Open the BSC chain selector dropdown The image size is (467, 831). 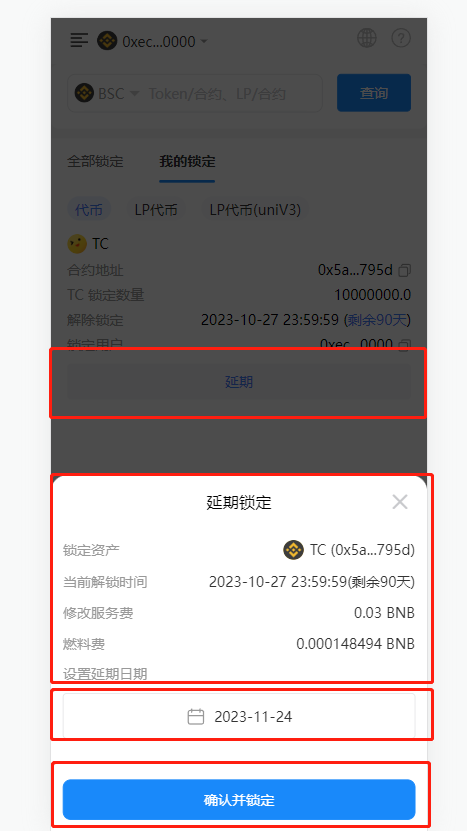coord(107,94)
